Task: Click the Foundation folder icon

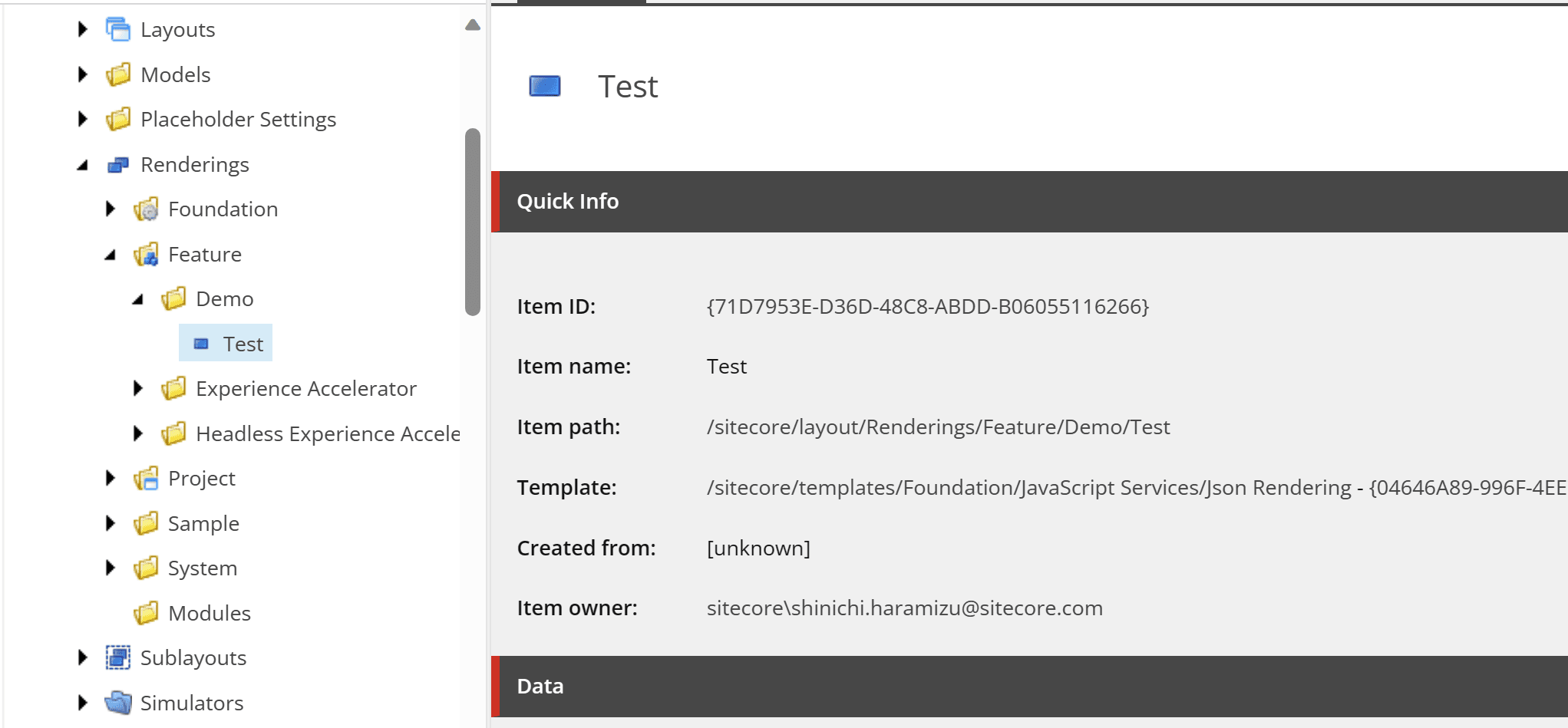Action: pos(146,209)
